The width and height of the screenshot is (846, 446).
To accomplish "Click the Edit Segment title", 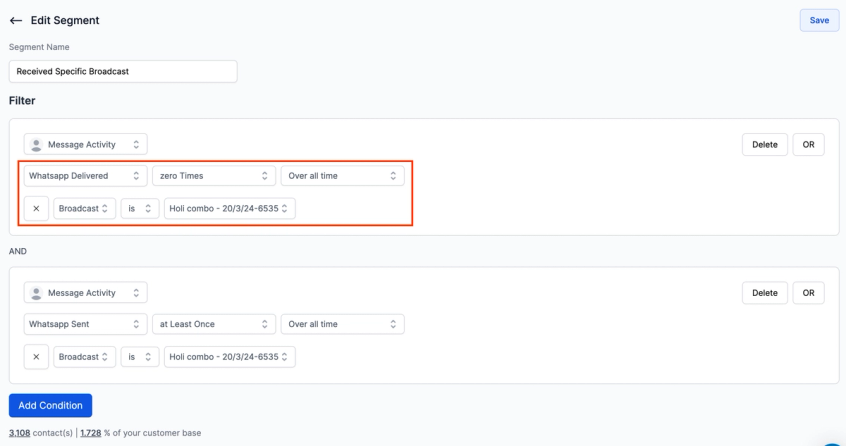I will pyautogui.click(x=65, y=20).
